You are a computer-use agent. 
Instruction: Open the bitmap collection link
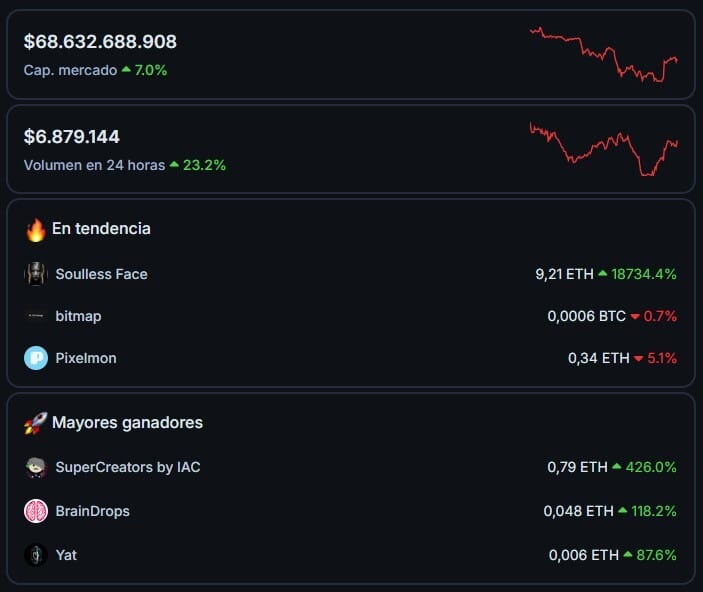[x=78, y=316]
